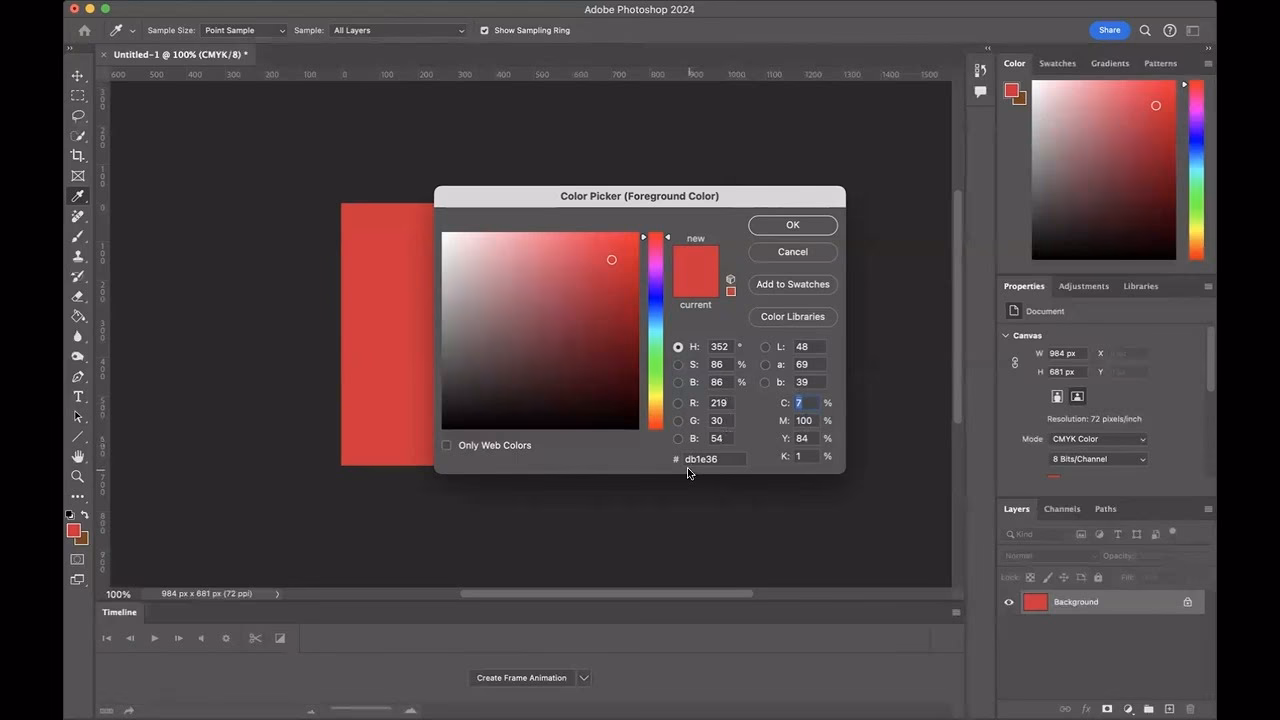1280x720 pixels.
Task: Click the OK button in Color Picker
Action: (x=792, y=224)
